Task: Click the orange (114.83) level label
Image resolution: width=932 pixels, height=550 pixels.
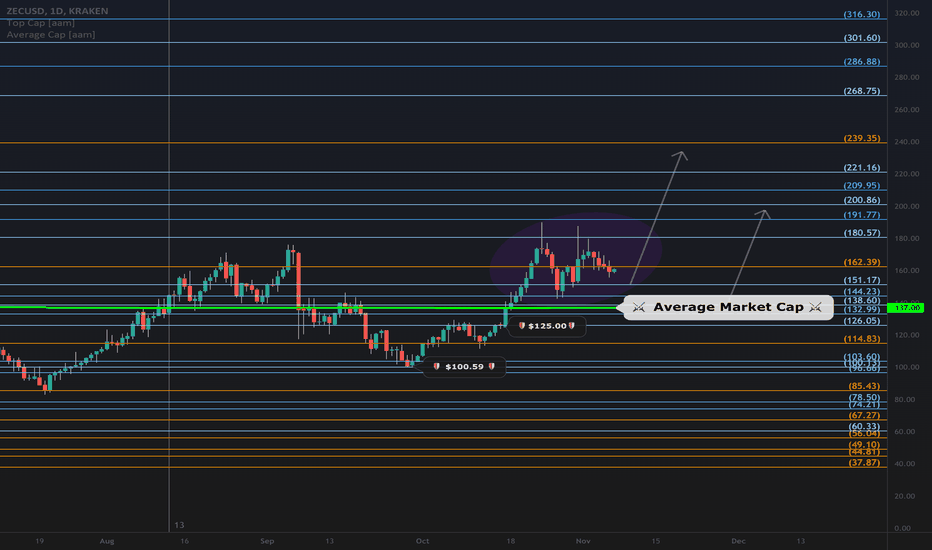Action: 862,338
